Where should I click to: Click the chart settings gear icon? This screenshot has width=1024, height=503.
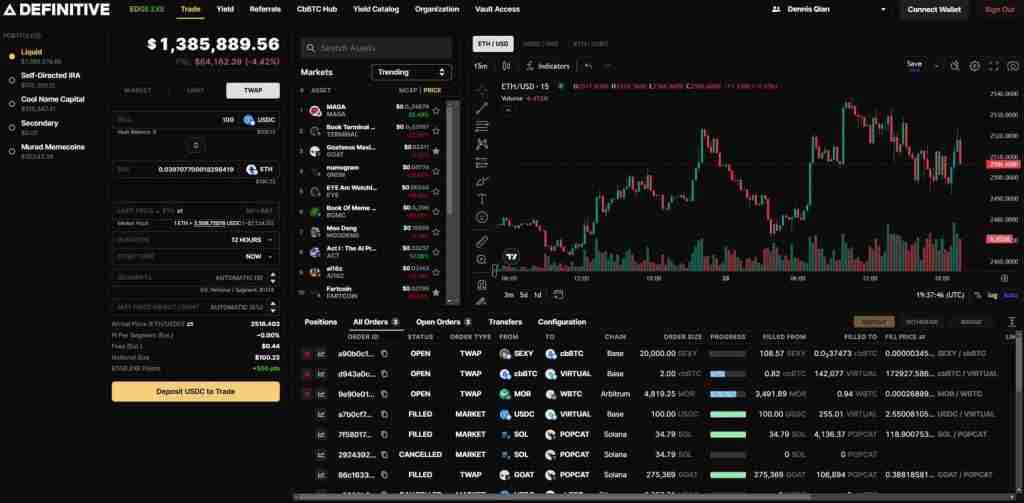[975, 66]
